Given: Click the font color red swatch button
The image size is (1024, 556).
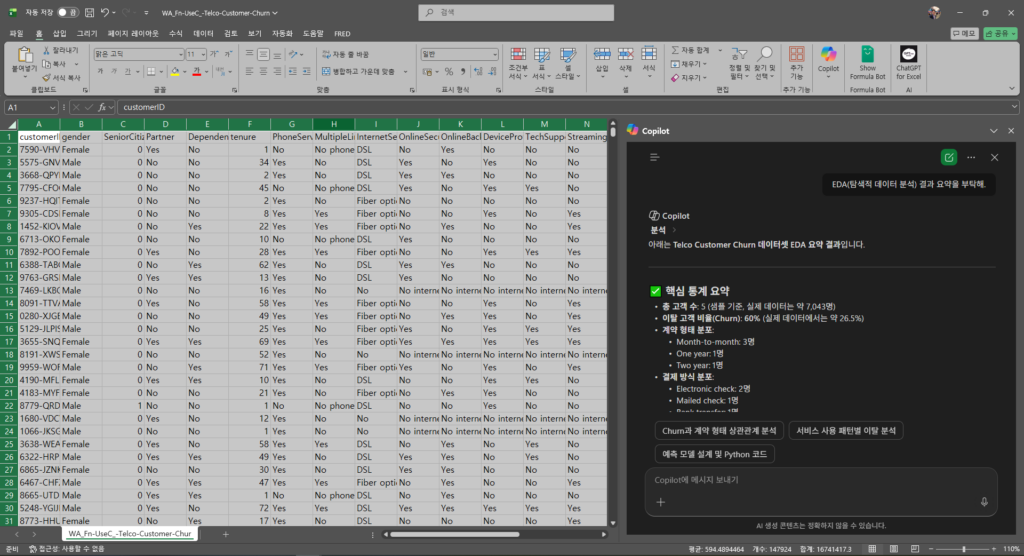Looking at the screenshot, I should [197, 72].
